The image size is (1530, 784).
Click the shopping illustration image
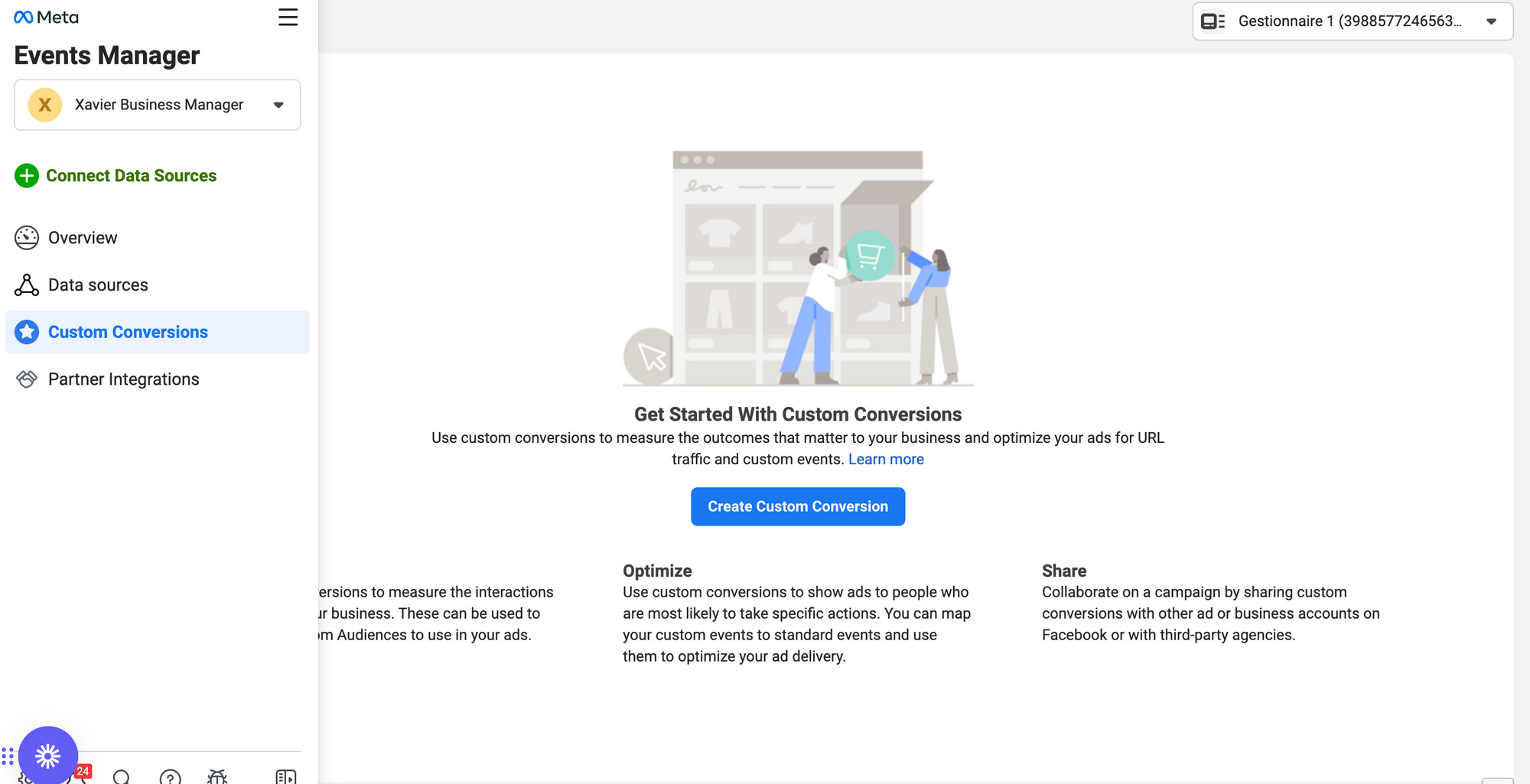click(x=798, y=268)
